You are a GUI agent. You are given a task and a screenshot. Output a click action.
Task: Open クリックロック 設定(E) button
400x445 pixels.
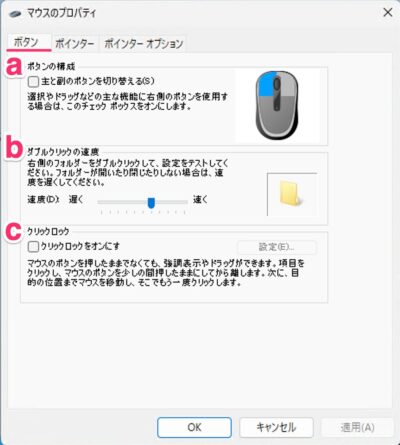(276, 247)
